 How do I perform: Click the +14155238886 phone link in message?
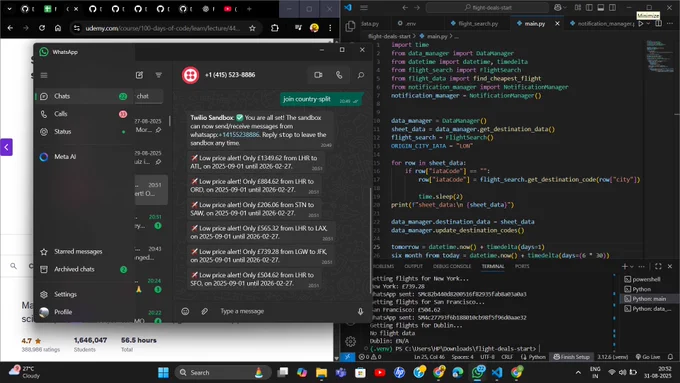click(x=239, y=135)
